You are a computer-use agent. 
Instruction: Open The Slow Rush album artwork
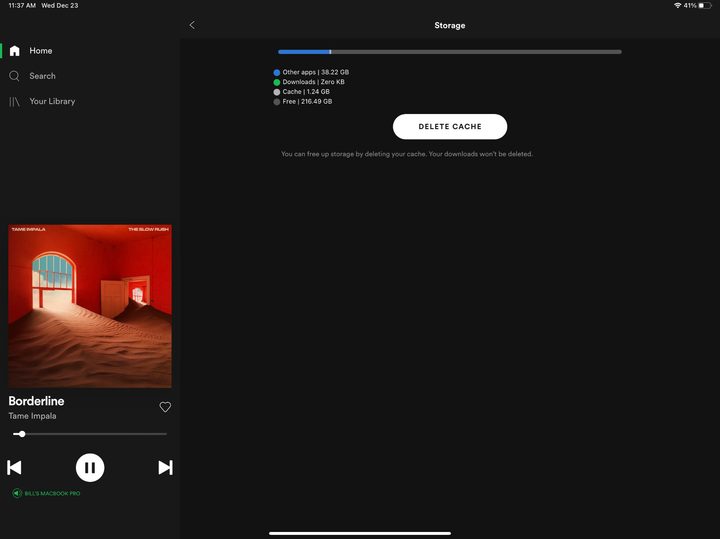pos(90,306)
